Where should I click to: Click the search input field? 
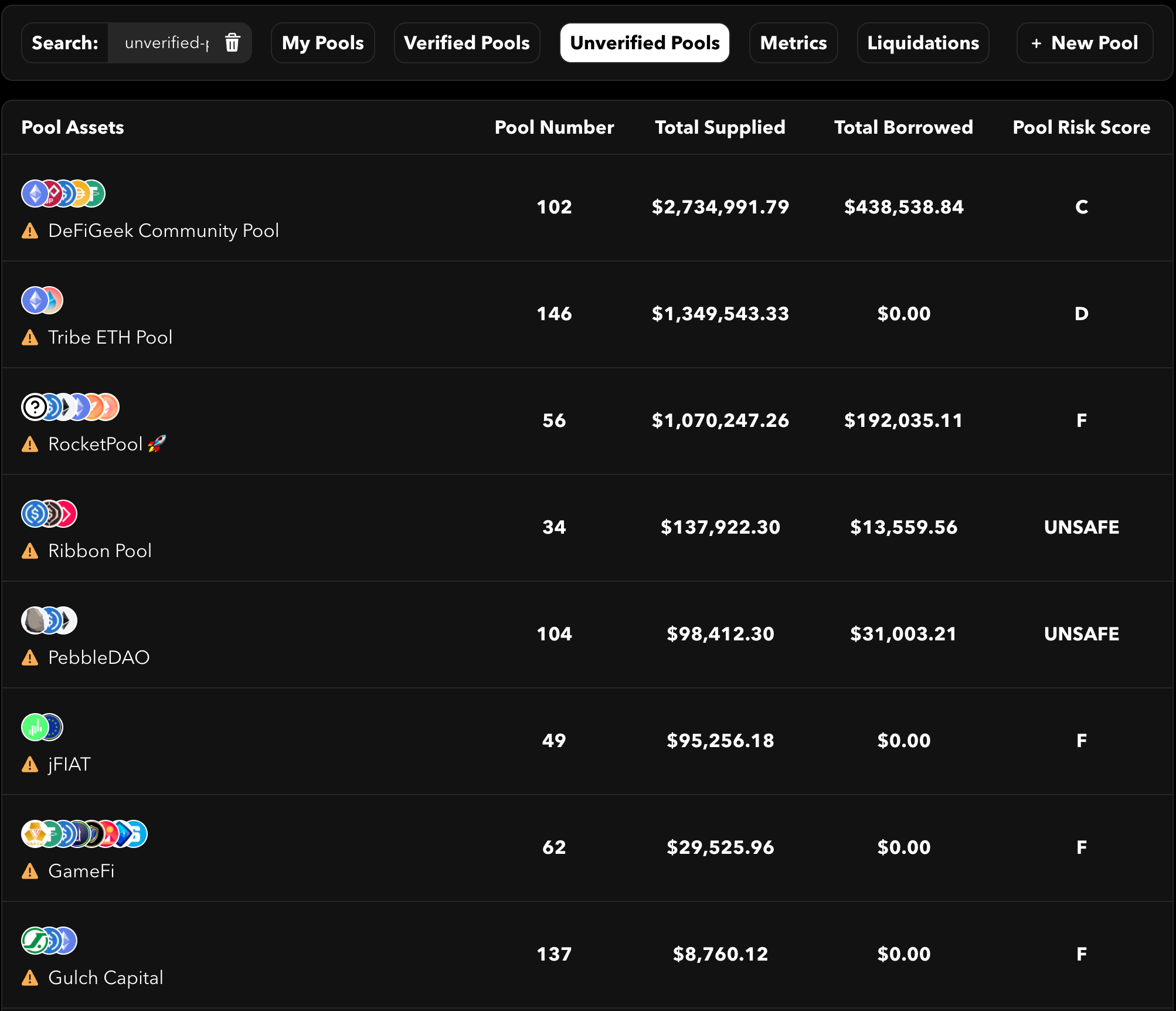166,43
